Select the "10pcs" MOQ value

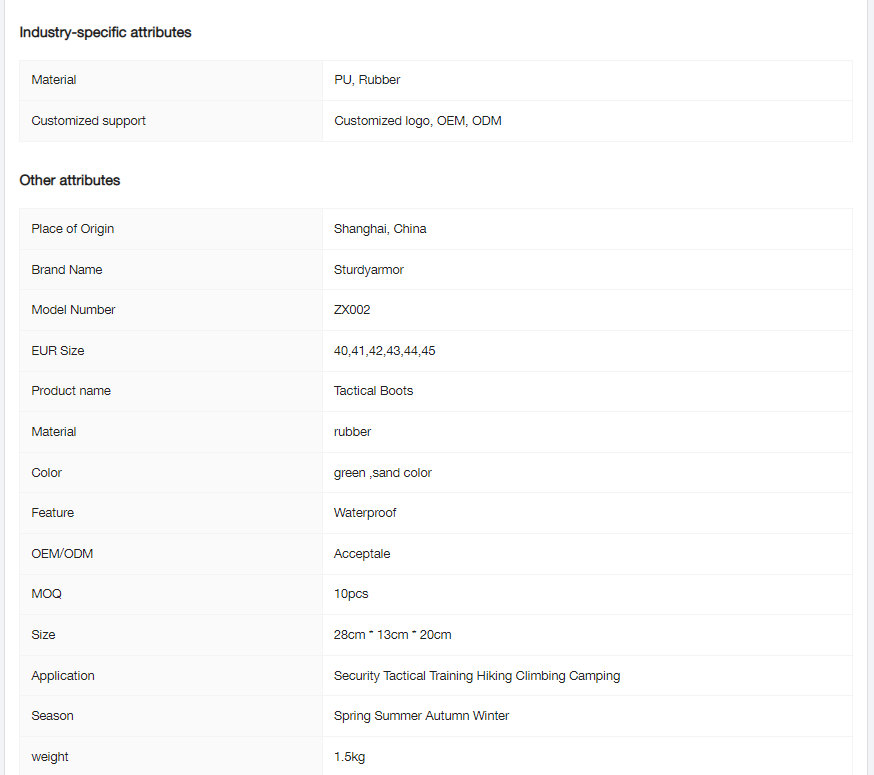[x=351, y=594]
